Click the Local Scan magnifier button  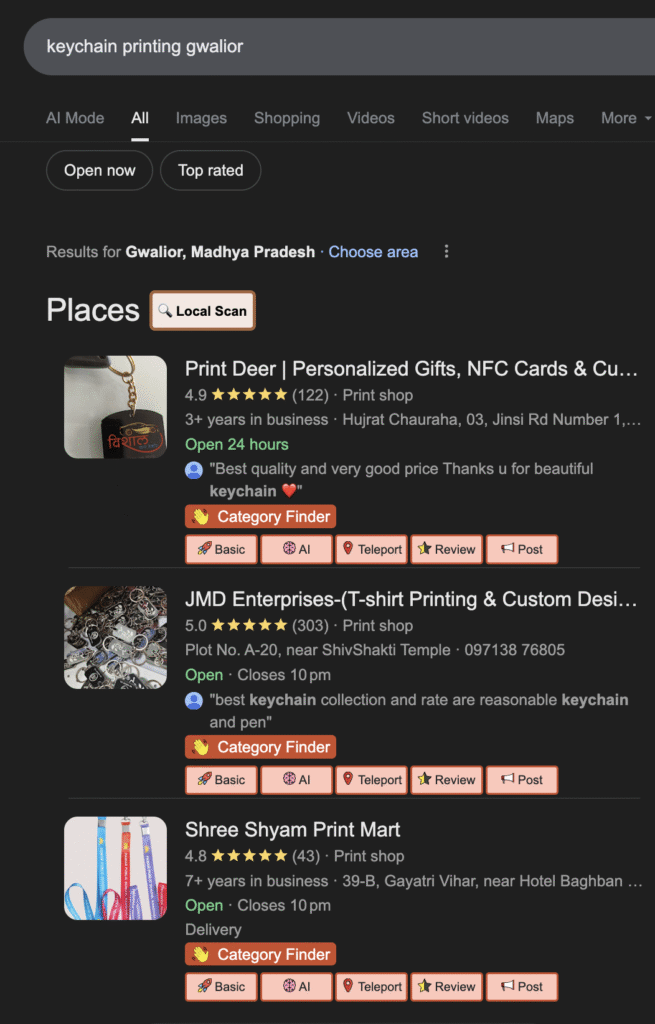pos(202,311)
